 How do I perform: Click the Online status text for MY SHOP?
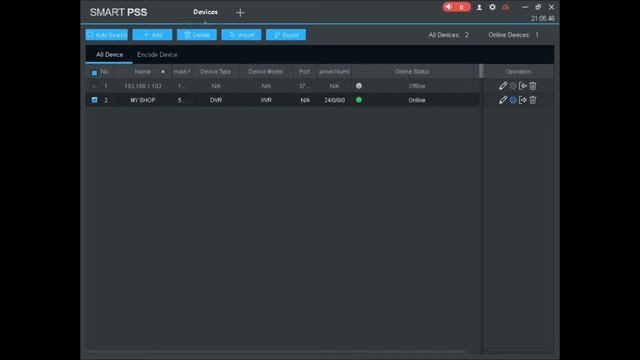point(417,100)
